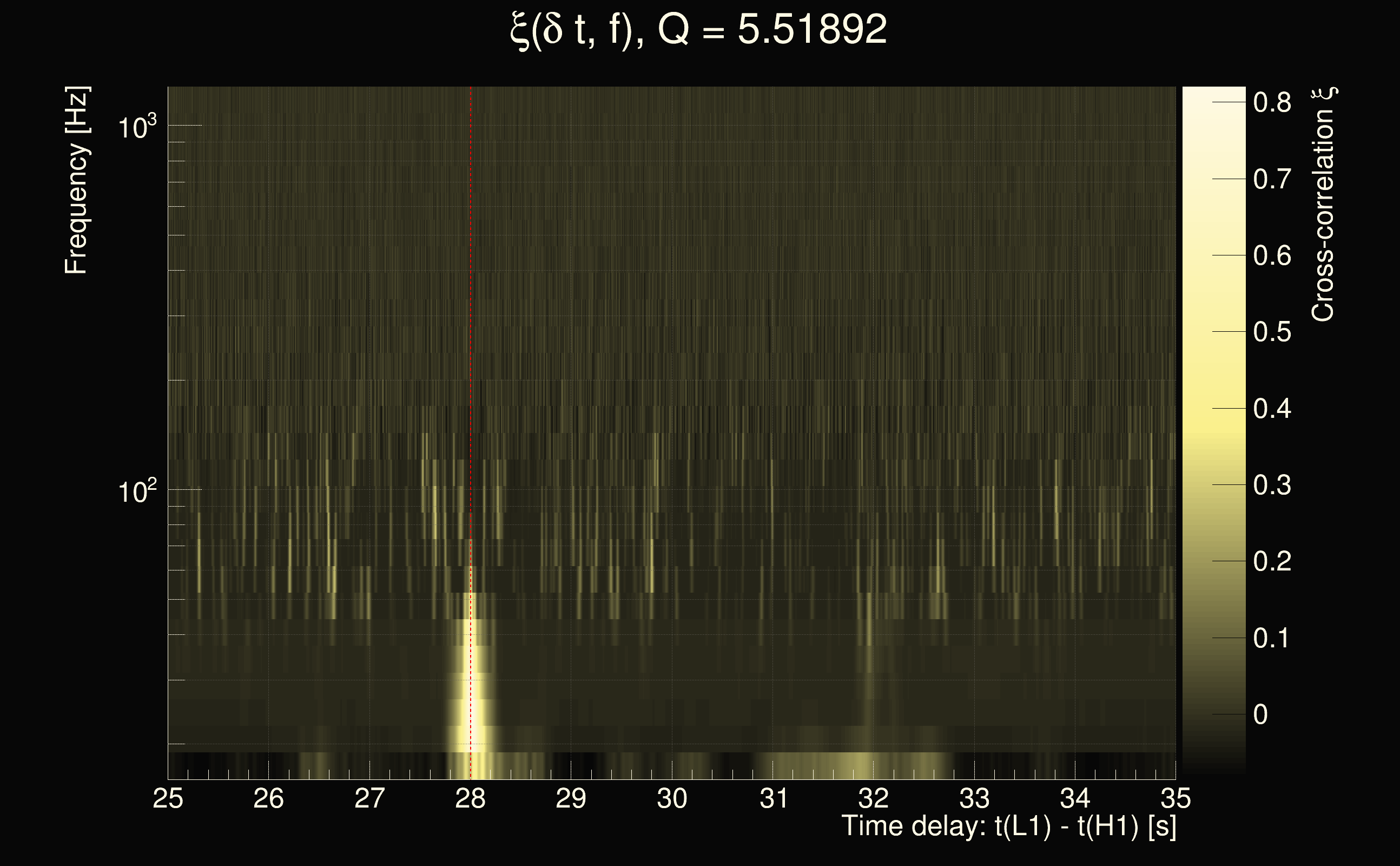
Task: Click the 0.8 value on the colorbar
Action: (1272, 103)
